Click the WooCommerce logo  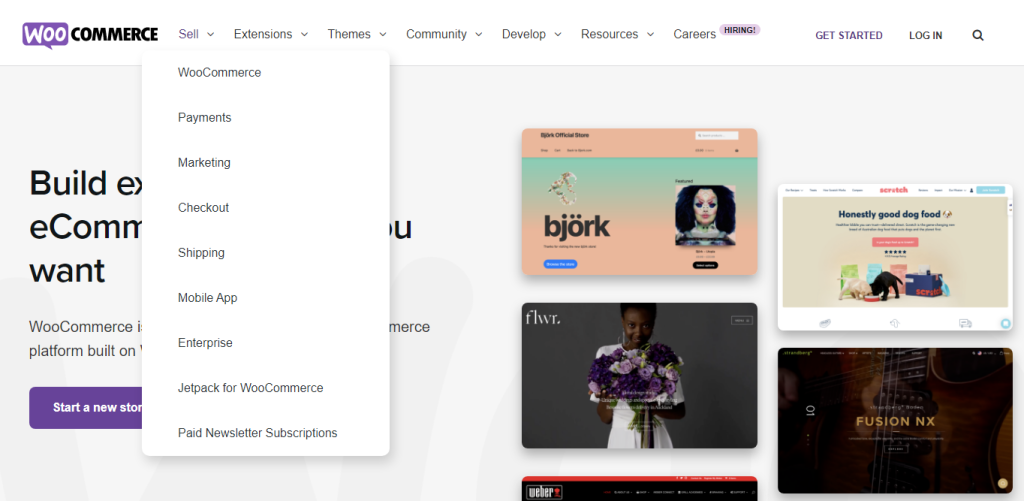point(90,35)
